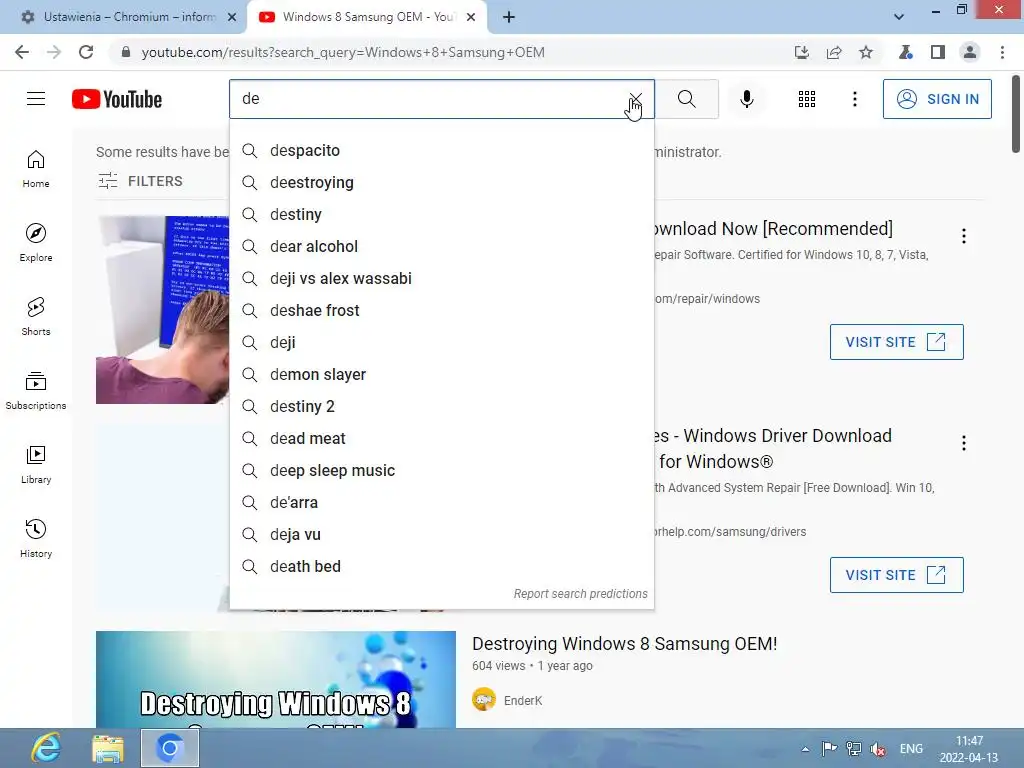
Task: Go to Home in sidebar
Action: pyautogui.click(x=36, y=169)
